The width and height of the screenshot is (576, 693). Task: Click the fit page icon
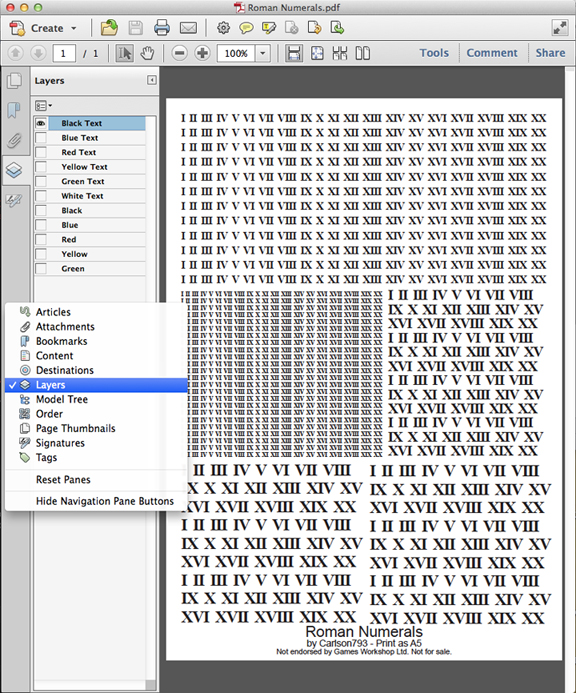(x=317, y=53)
